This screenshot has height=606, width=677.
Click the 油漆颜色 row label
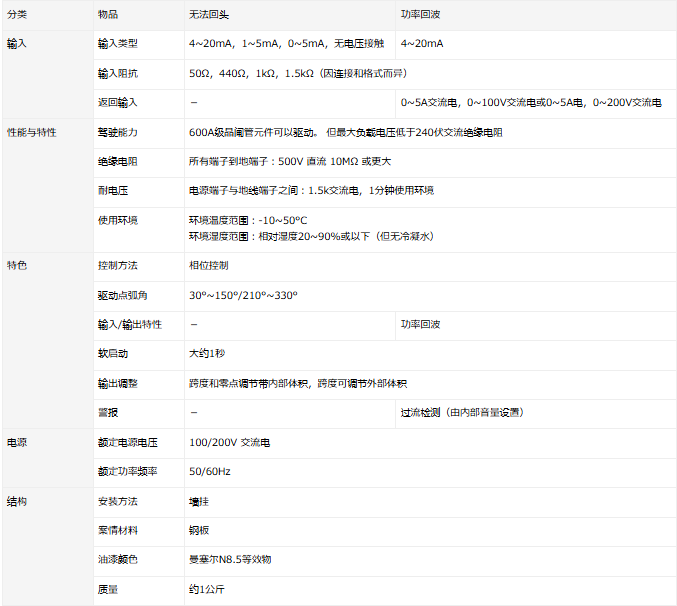pos(118,560)
